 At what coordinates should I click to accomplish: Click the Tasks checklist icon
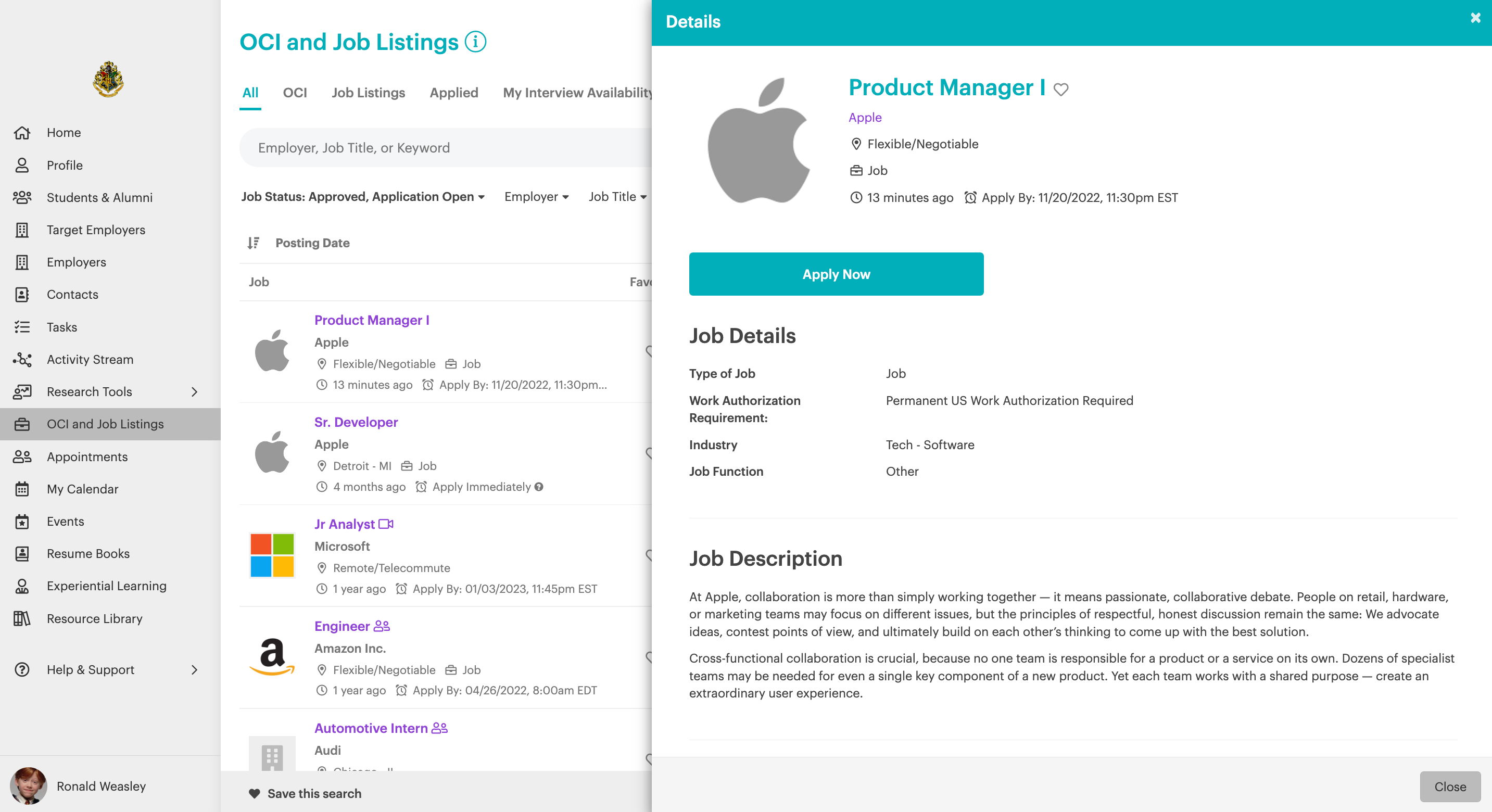(22, 327)
